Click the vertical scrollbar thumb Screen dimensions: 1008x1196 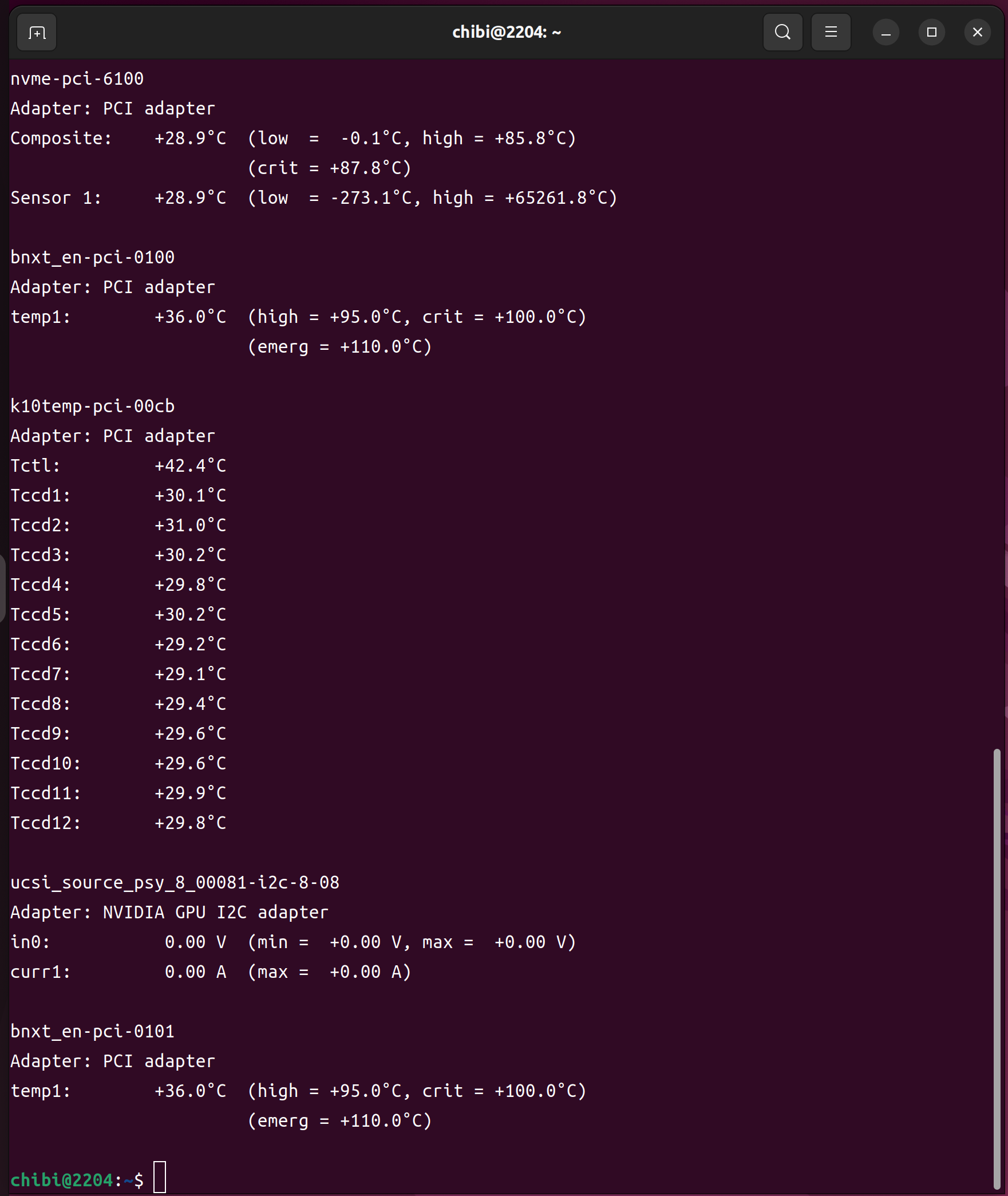coord(997,968)
